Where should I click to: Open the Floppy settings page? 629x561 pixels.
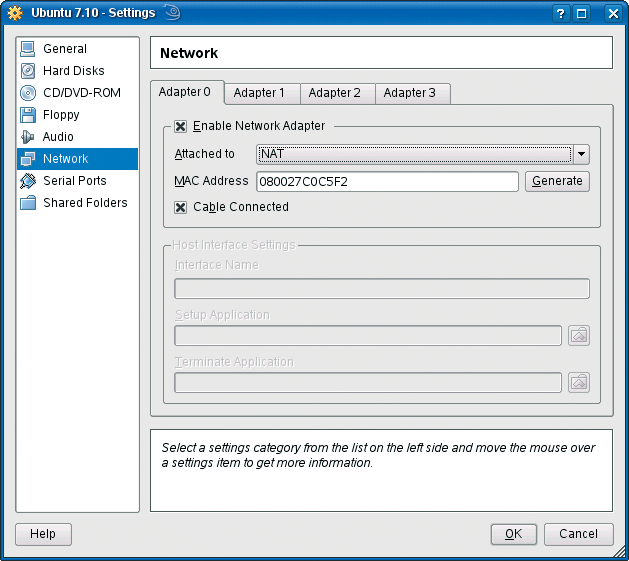point(77,115)
